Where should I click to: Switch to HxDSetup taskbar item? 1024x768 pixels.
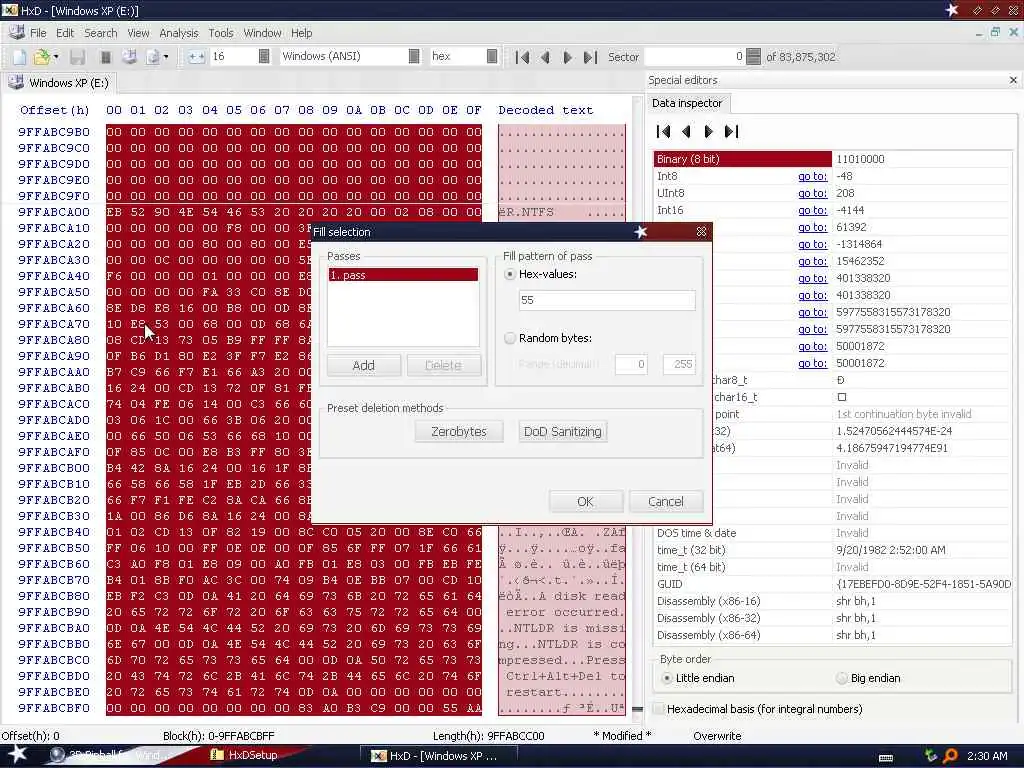(x=245, y=756)
